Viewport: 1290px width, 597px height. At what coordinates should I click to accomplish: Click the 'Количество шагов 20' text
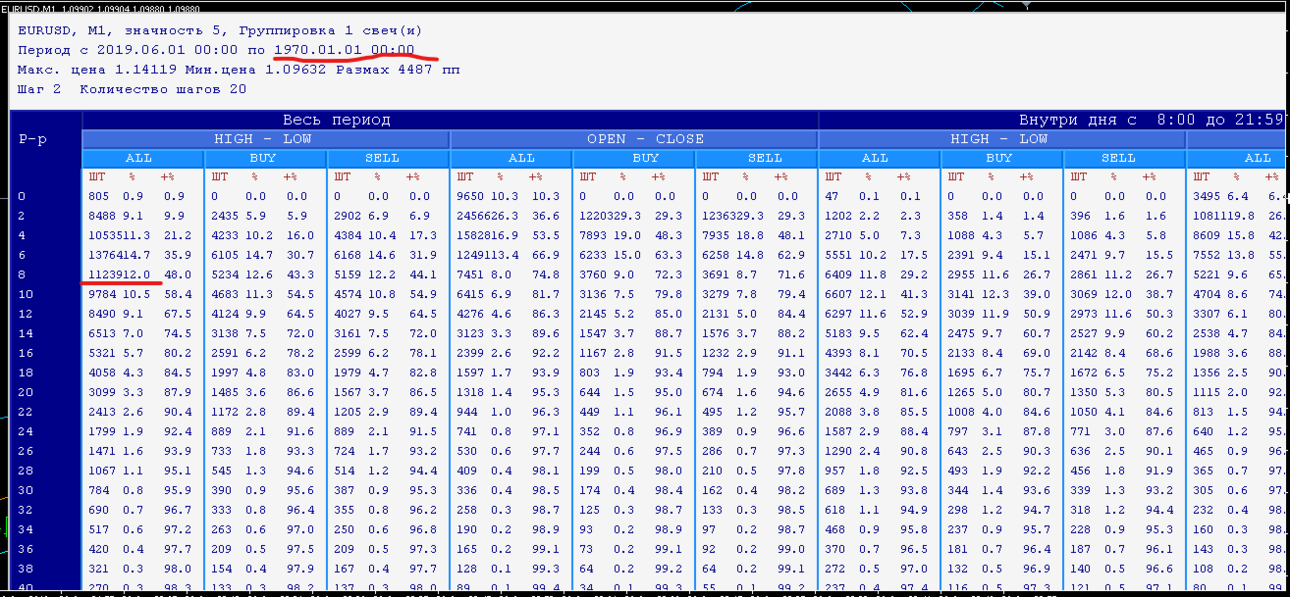click(163, 89)
